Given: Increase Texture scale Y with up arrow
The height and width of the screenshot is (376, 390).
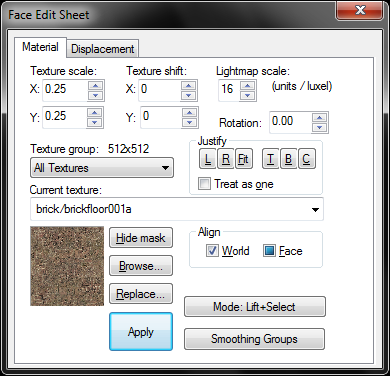Looking at the screenshot, I should click(x=95, y=112).
